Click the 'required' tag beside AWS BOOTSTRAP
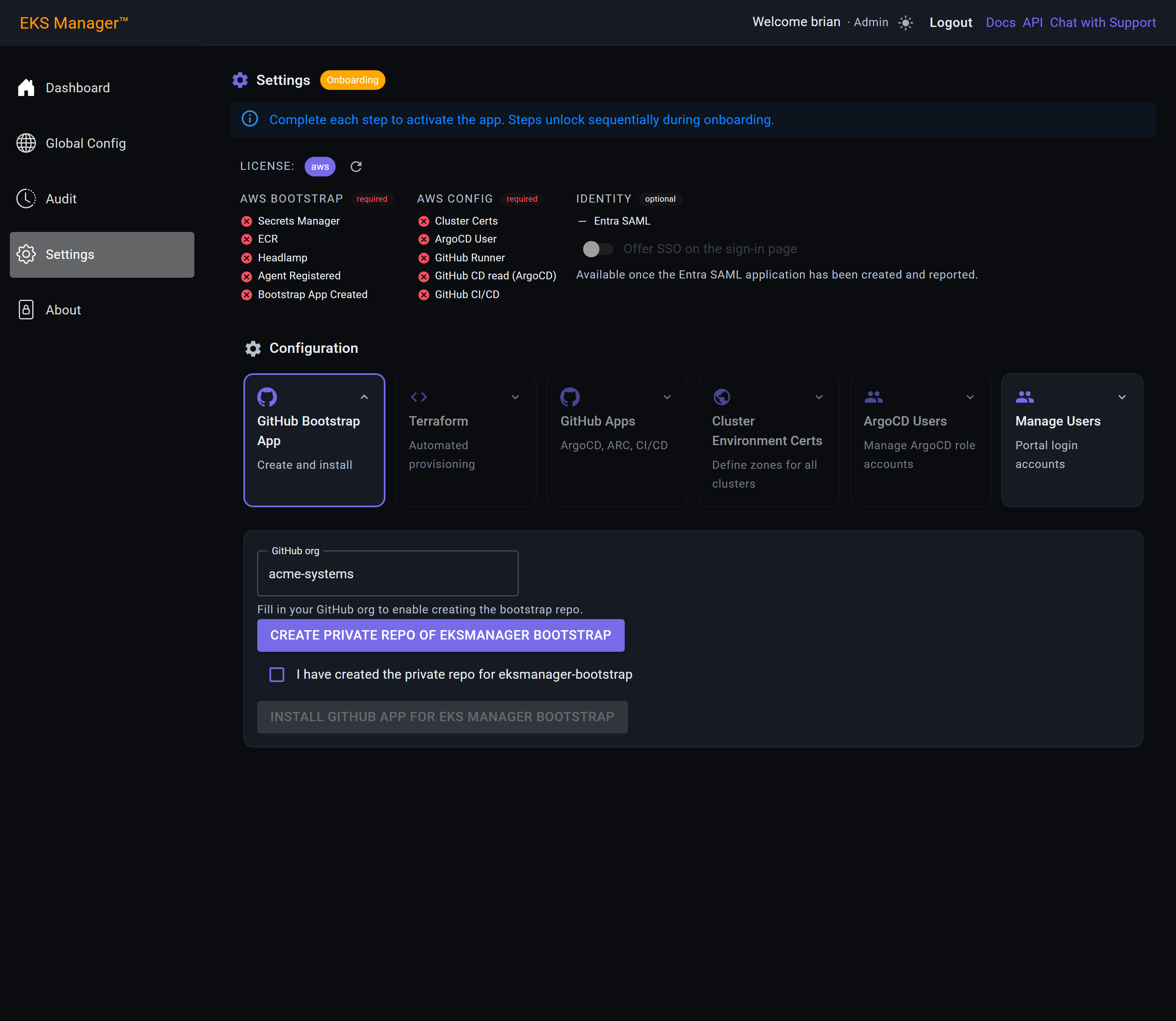Viewport: 1176px width, 1021px height. [x=372, y=199]
